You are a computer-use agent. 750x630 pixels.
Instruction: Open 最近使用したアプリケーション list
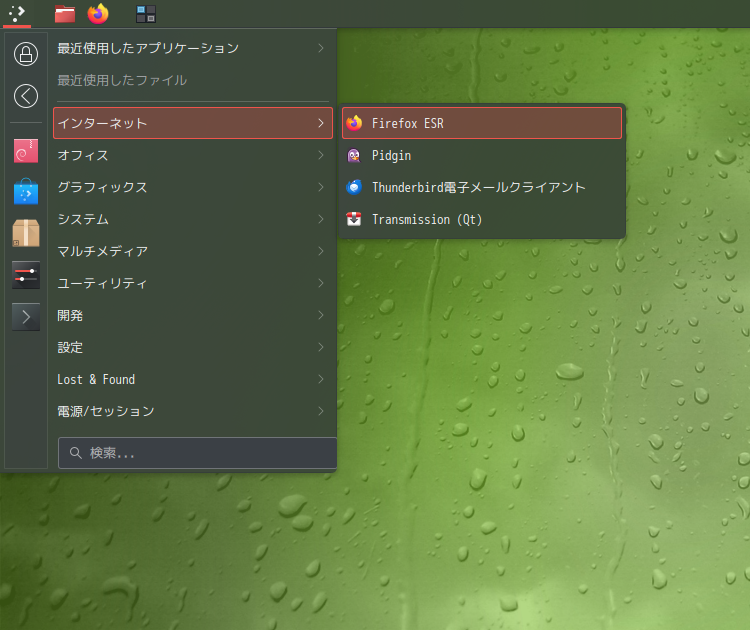tap(193, 48)
